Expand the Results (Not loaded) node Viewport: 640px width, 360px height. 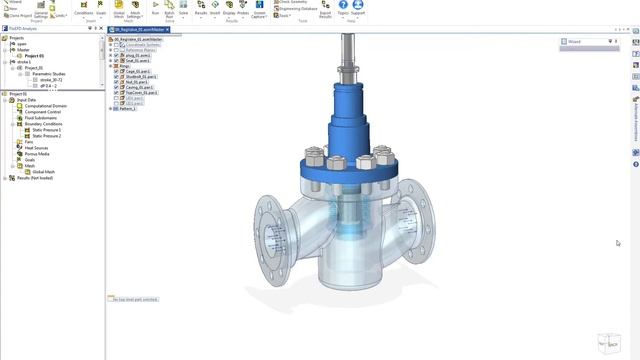[5, 178]
